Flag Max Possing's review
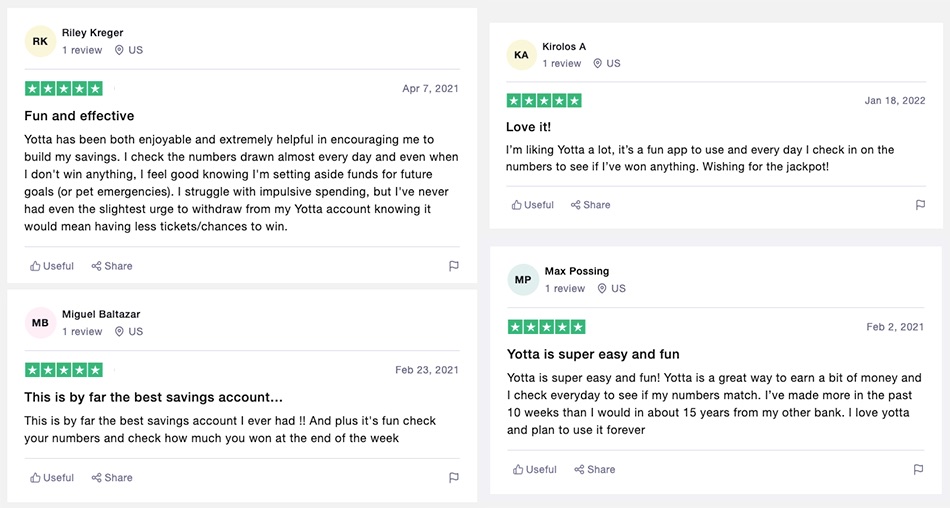This screenshot has width=950, height=508. coord(919,470)
